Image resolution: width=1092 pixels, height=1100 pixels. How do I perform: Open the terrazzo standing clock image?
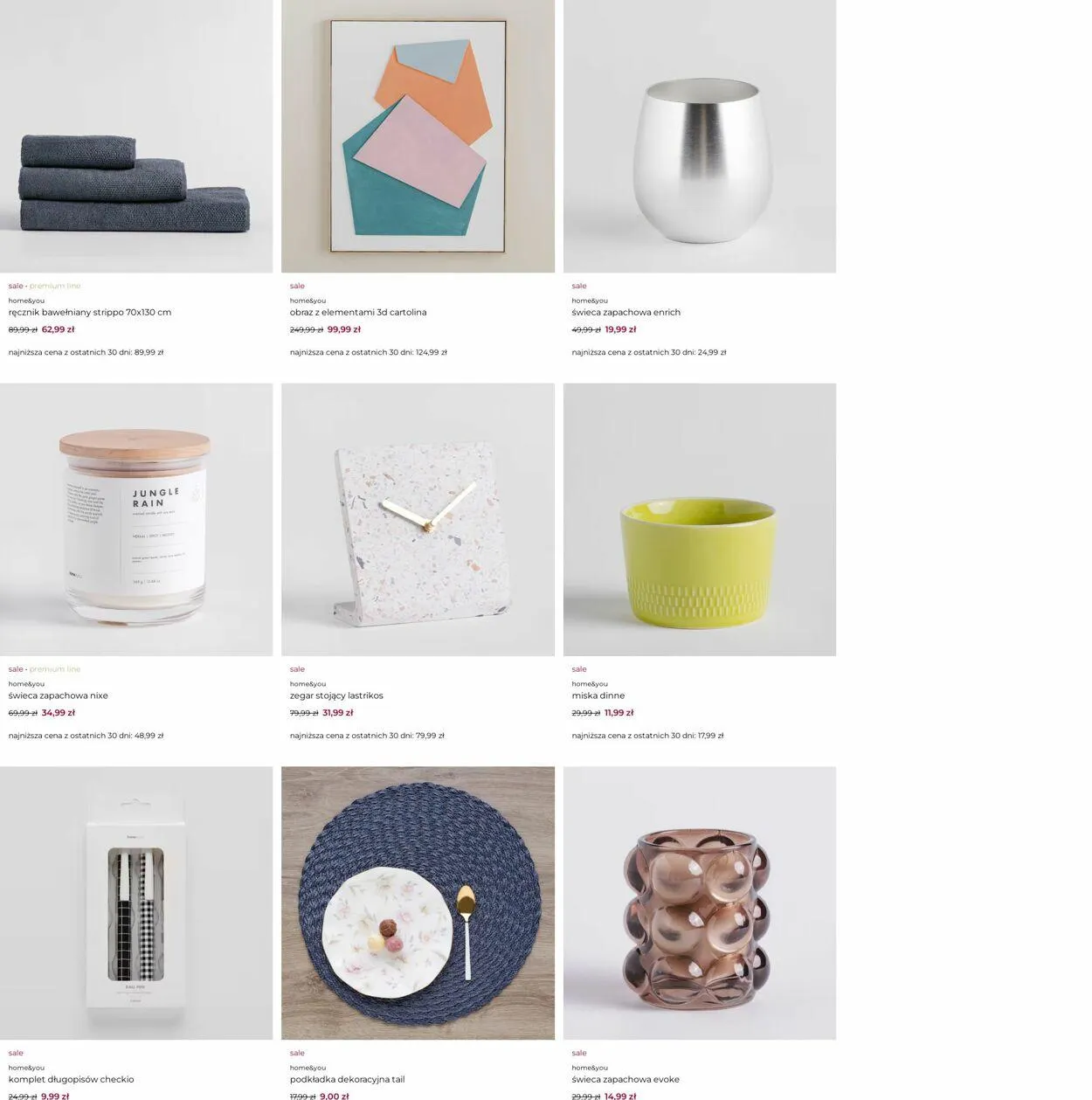(x=418, y=520)
